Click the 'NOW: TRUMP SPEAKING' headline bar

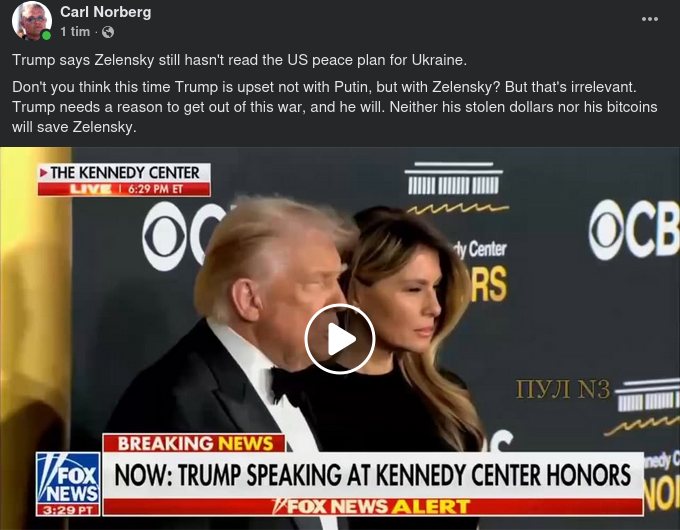tap(373, 475)
